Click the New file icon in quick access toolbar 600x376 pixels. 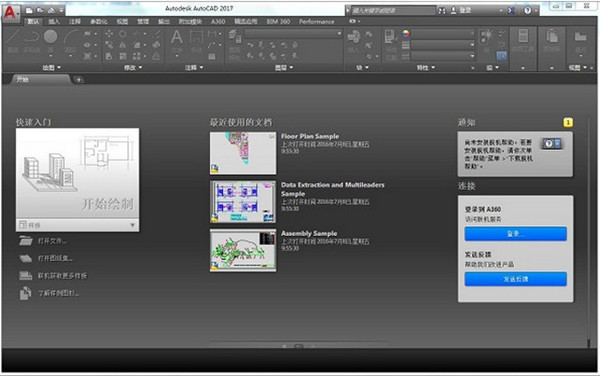coord(29,10)
